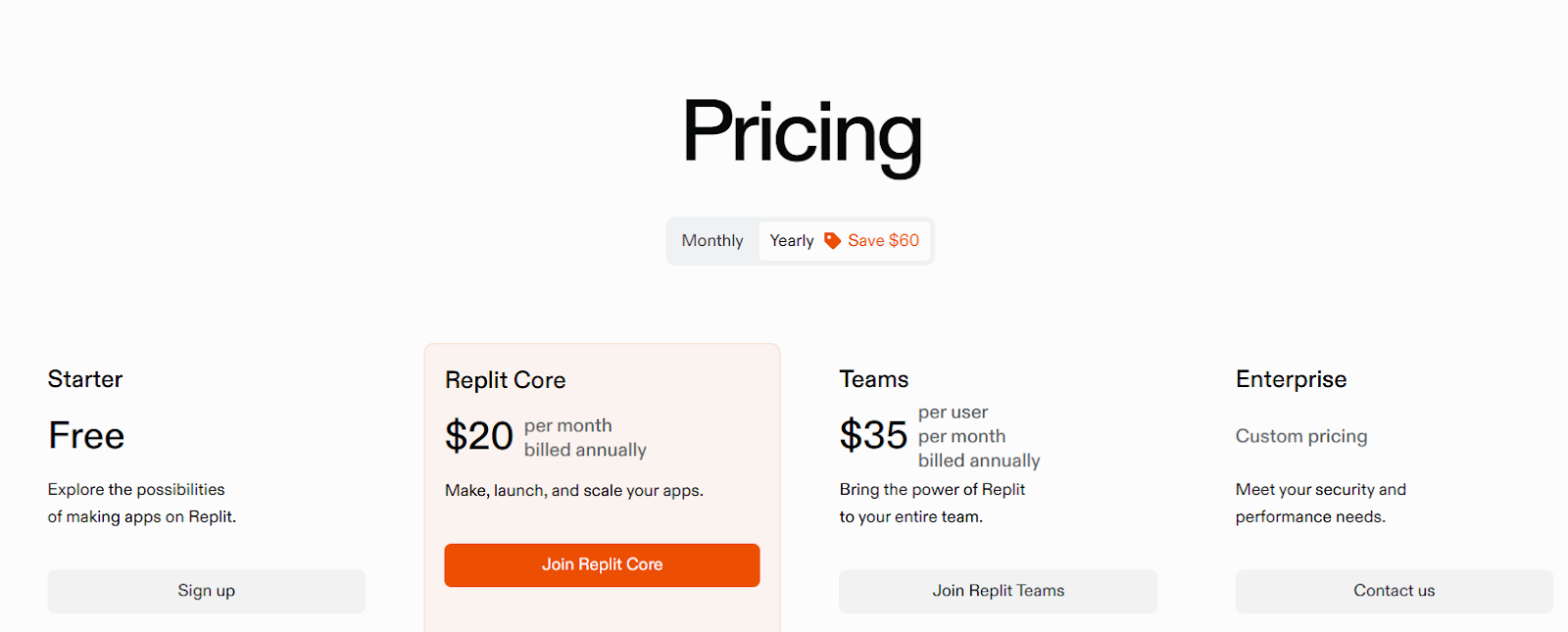Click the Custom pricing text
The image size is (1568, 632).
1300,436
